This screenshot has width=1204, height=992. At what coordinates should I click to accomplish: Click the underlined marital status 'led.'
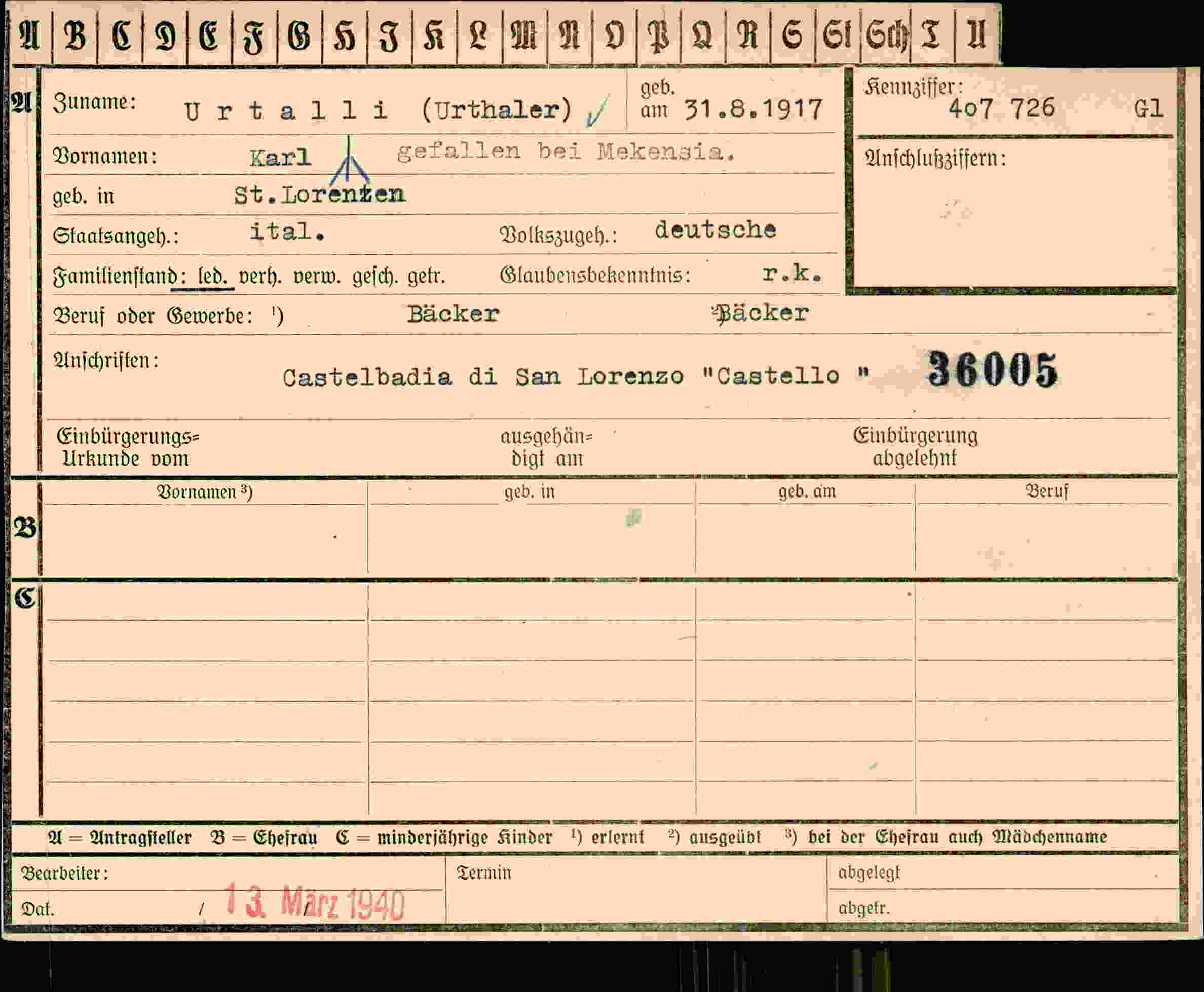click(213, 277)
